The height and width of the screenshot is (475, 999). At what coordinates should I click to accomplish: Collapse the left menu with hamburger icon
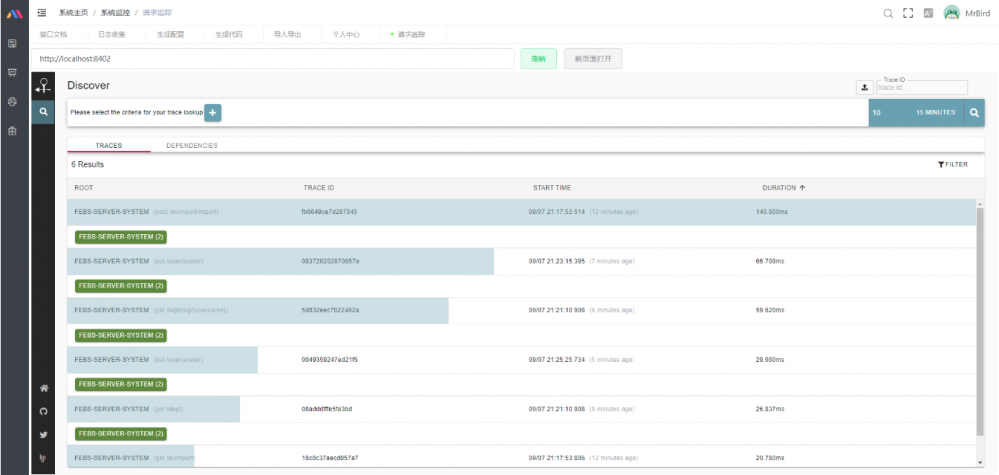point(42,13)
